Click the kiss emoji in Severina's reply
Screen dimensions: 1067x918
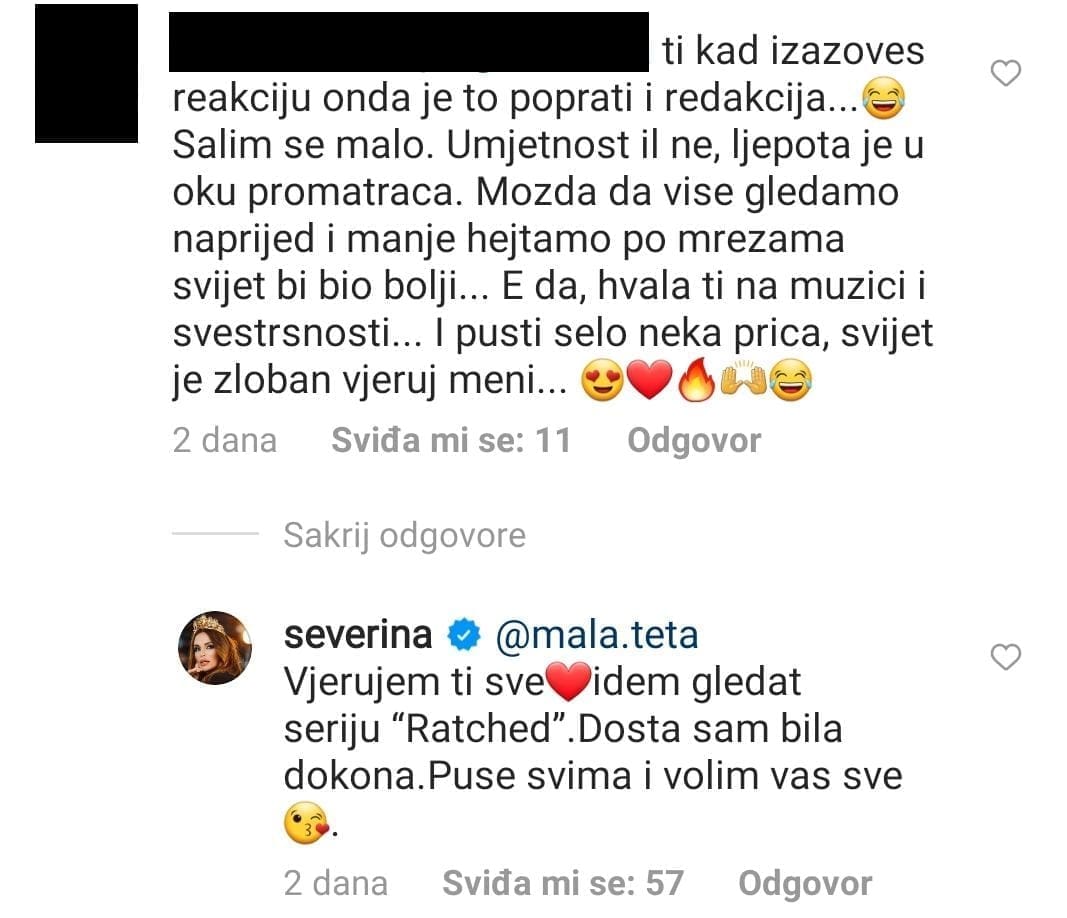[306, 823]
